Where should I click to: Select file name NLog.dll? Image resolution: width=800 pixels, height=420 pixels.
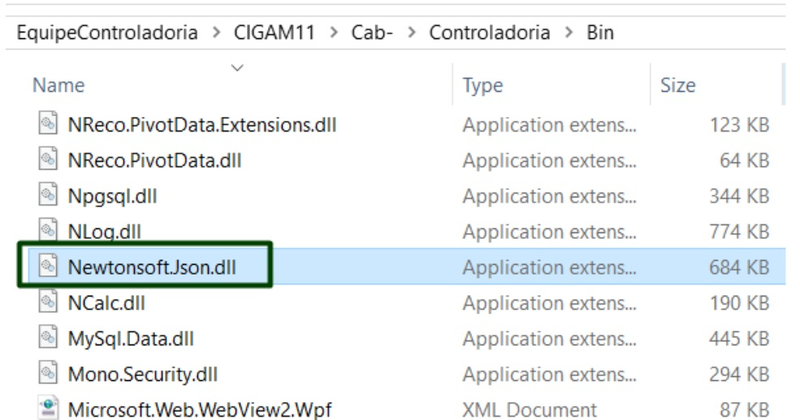coord(104,232)
